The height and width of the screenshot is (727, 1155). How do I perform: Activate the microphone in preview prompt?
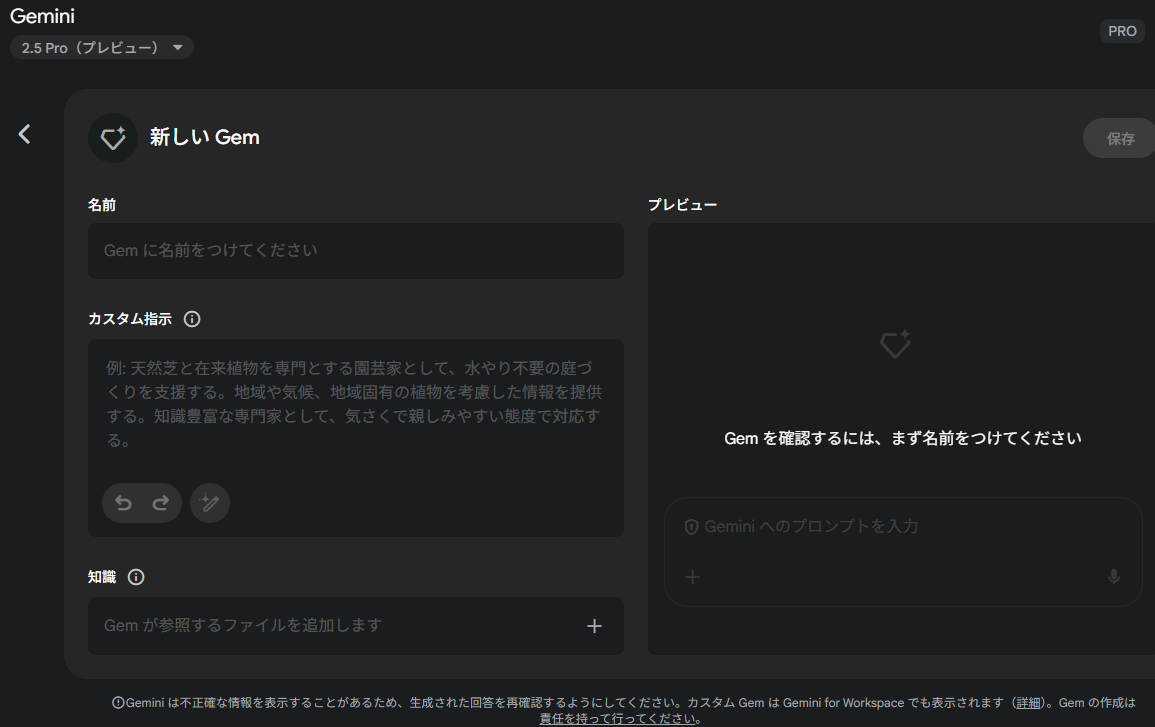click(x=1114, y=577)
